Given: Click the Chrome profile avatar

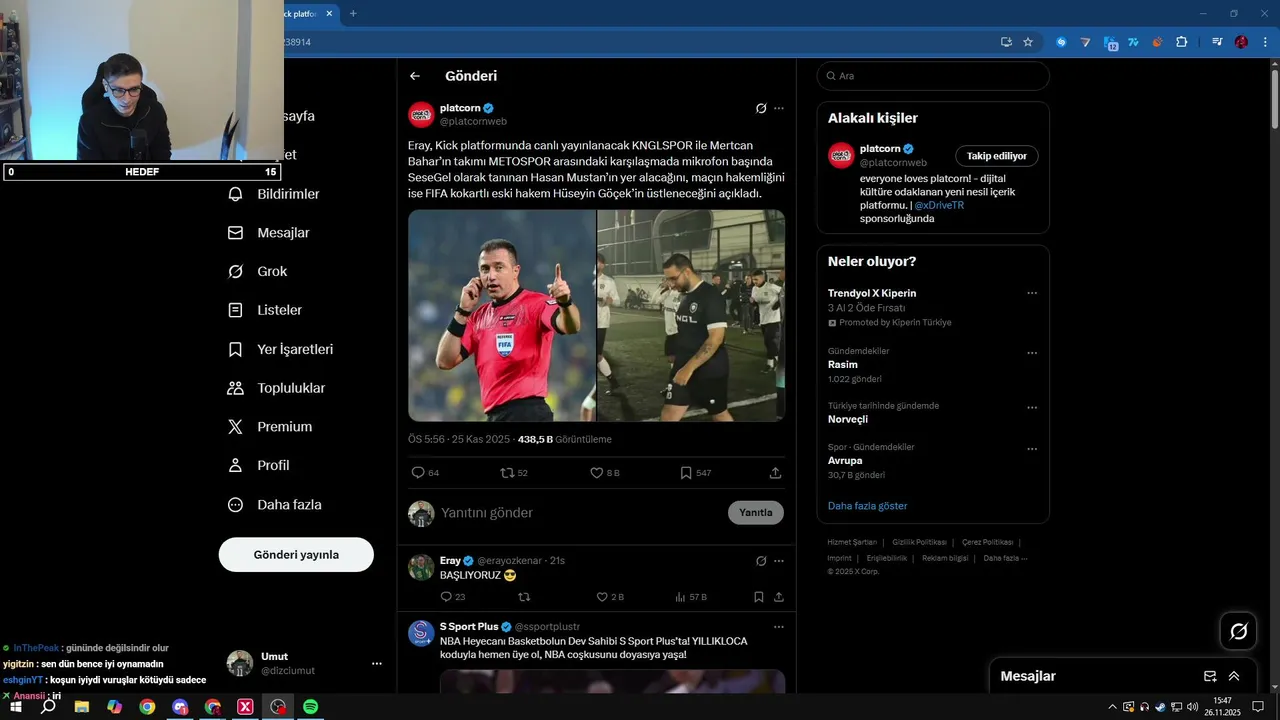Looking at the screenshot, I should [x=1241, y=42].
